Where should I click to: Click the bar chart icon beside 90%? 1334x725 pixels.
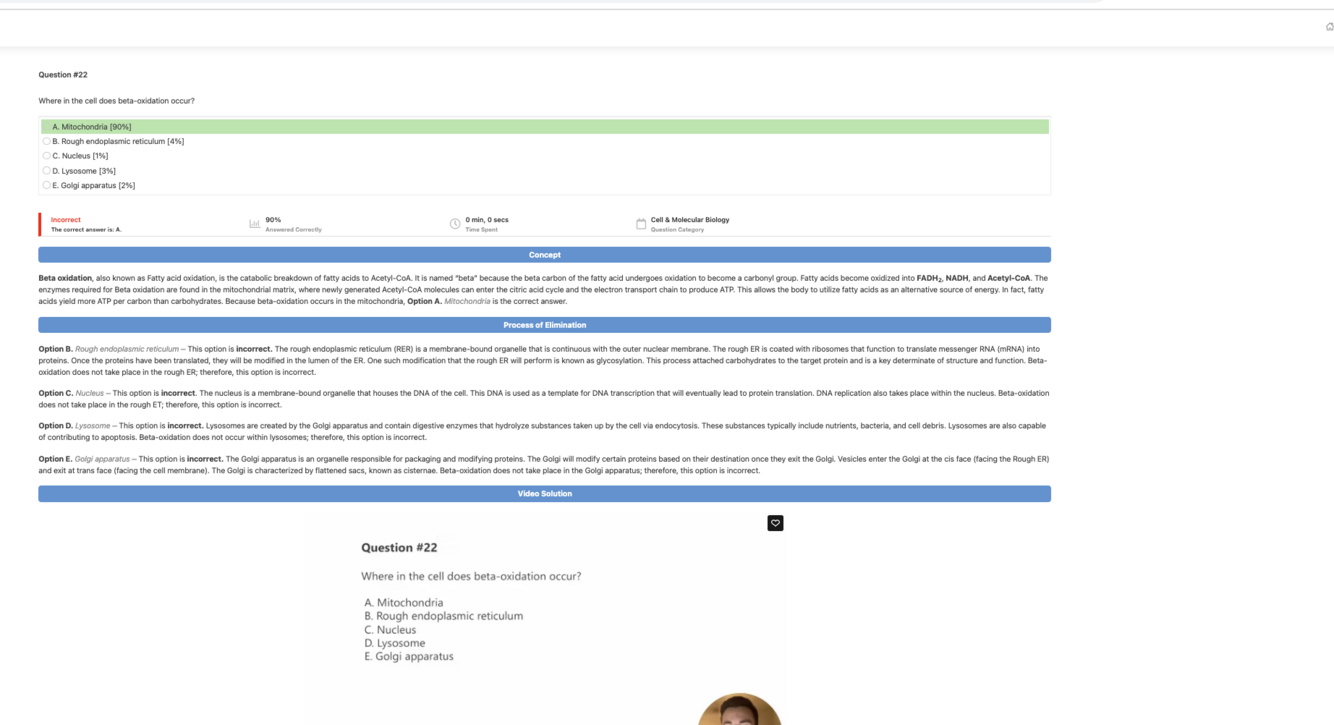tap(254, 224)
